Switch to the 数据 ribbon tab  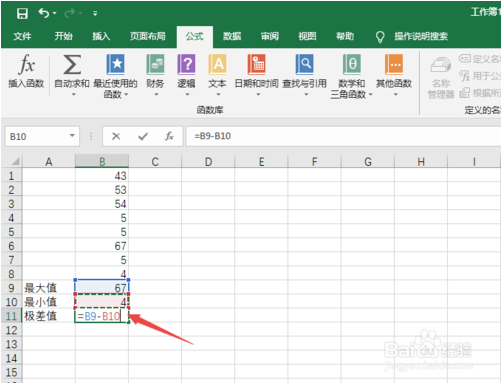point(232,36)
